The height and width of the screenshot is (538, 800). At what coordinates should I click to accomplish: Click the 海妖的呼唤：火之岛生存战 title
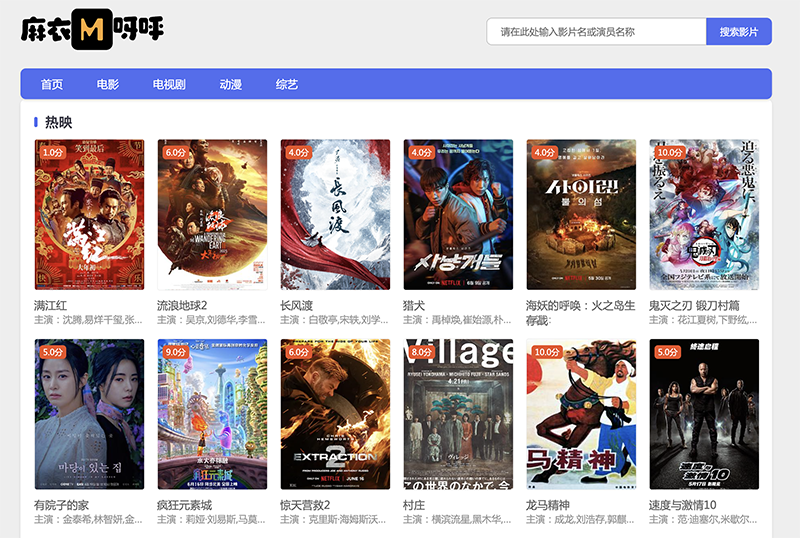tap(581, 312)
